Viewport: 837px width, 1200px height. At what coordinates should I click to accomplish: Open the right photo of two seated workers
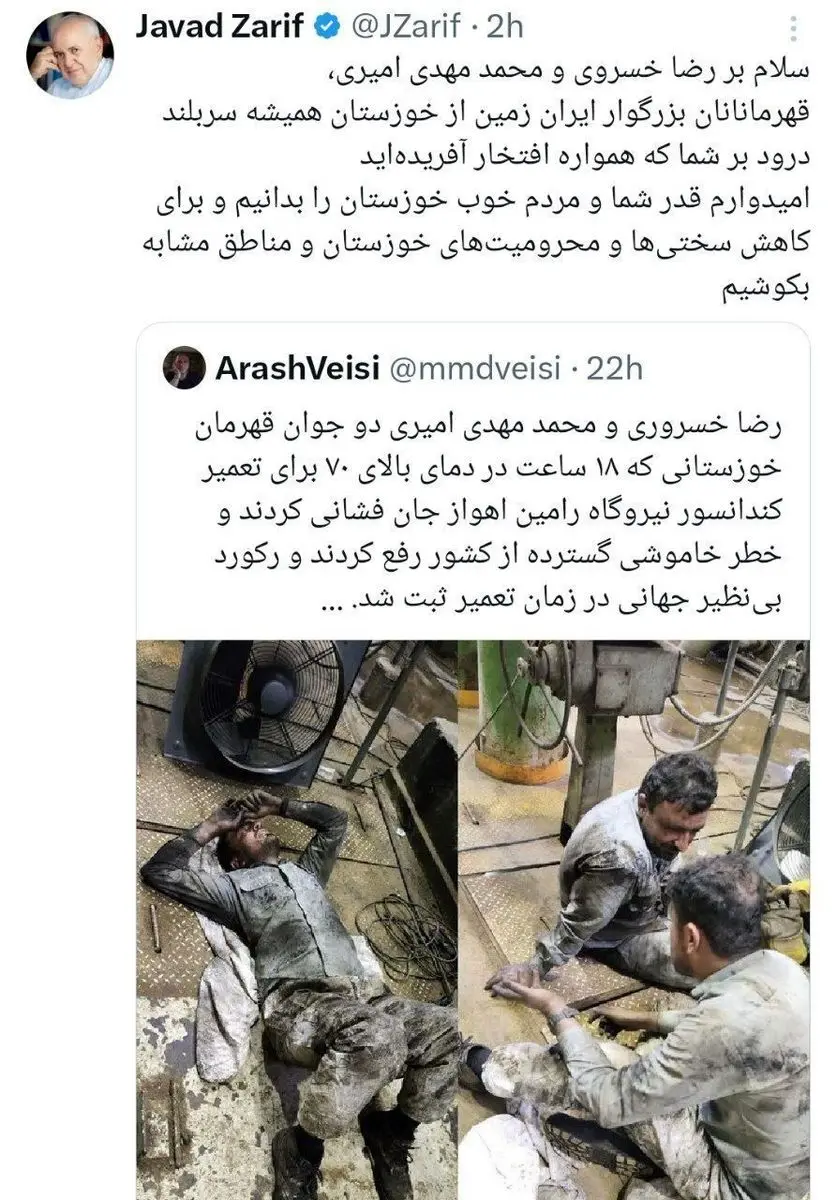[634, 920]
